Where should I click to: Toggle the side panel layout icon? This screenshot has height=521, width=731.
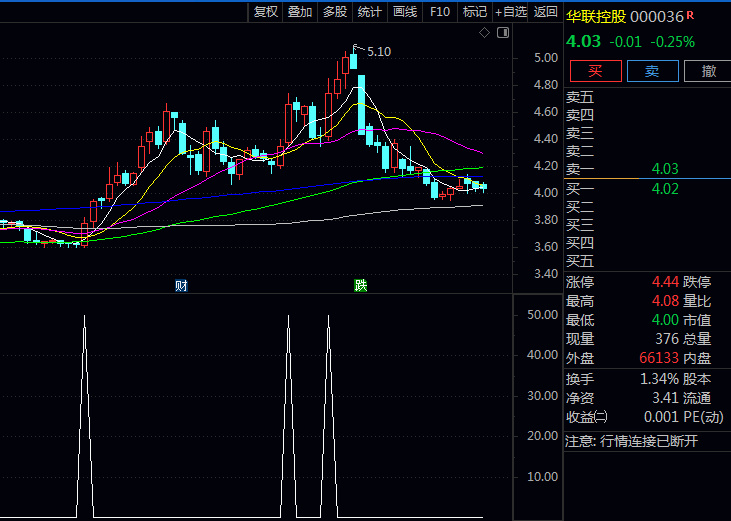tap(503, 33)
